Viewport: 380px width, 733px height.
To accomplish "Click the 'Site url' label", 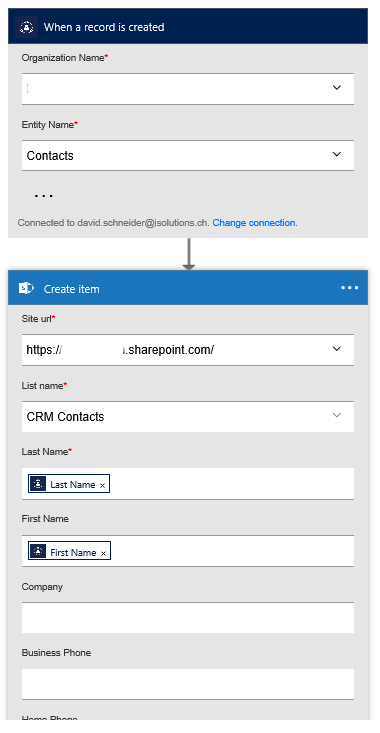I will tap(39, 319).
